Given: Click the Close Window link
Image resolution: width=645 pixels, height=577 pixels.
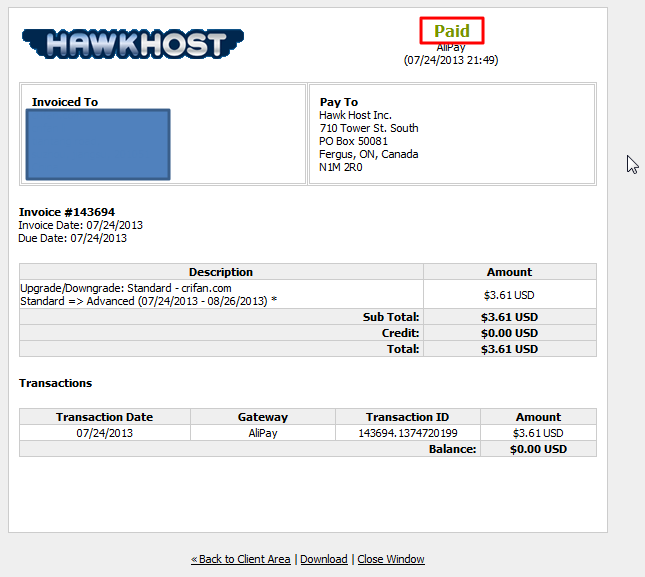Looking at the screenshot, I should click(391, 559).
